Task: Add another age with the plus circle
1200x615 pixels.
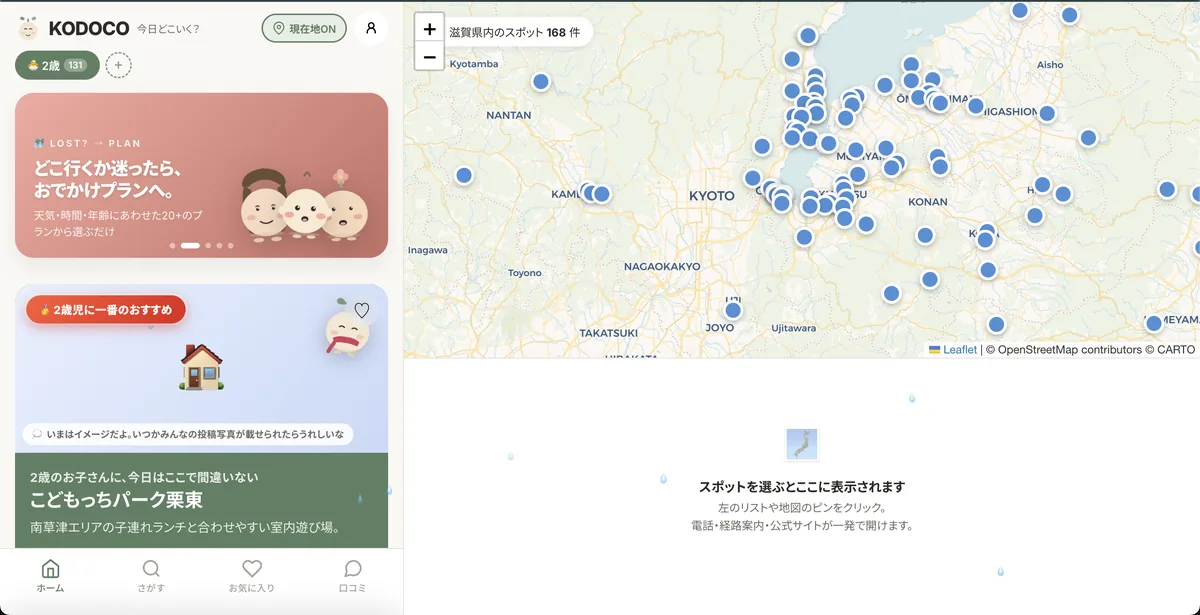Action: 118,65
